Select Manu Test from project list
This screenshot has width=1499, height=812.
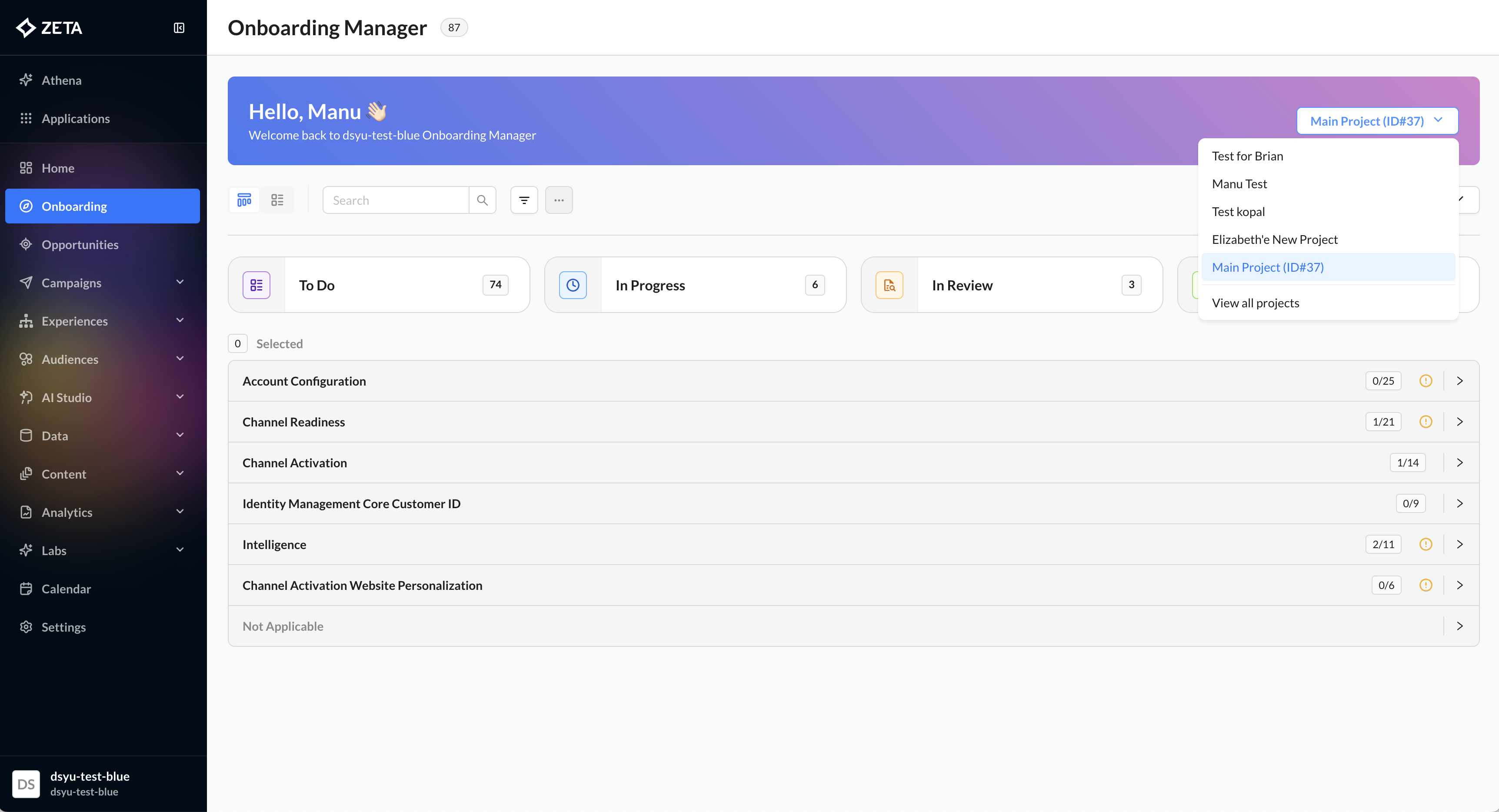point(1239,184)
